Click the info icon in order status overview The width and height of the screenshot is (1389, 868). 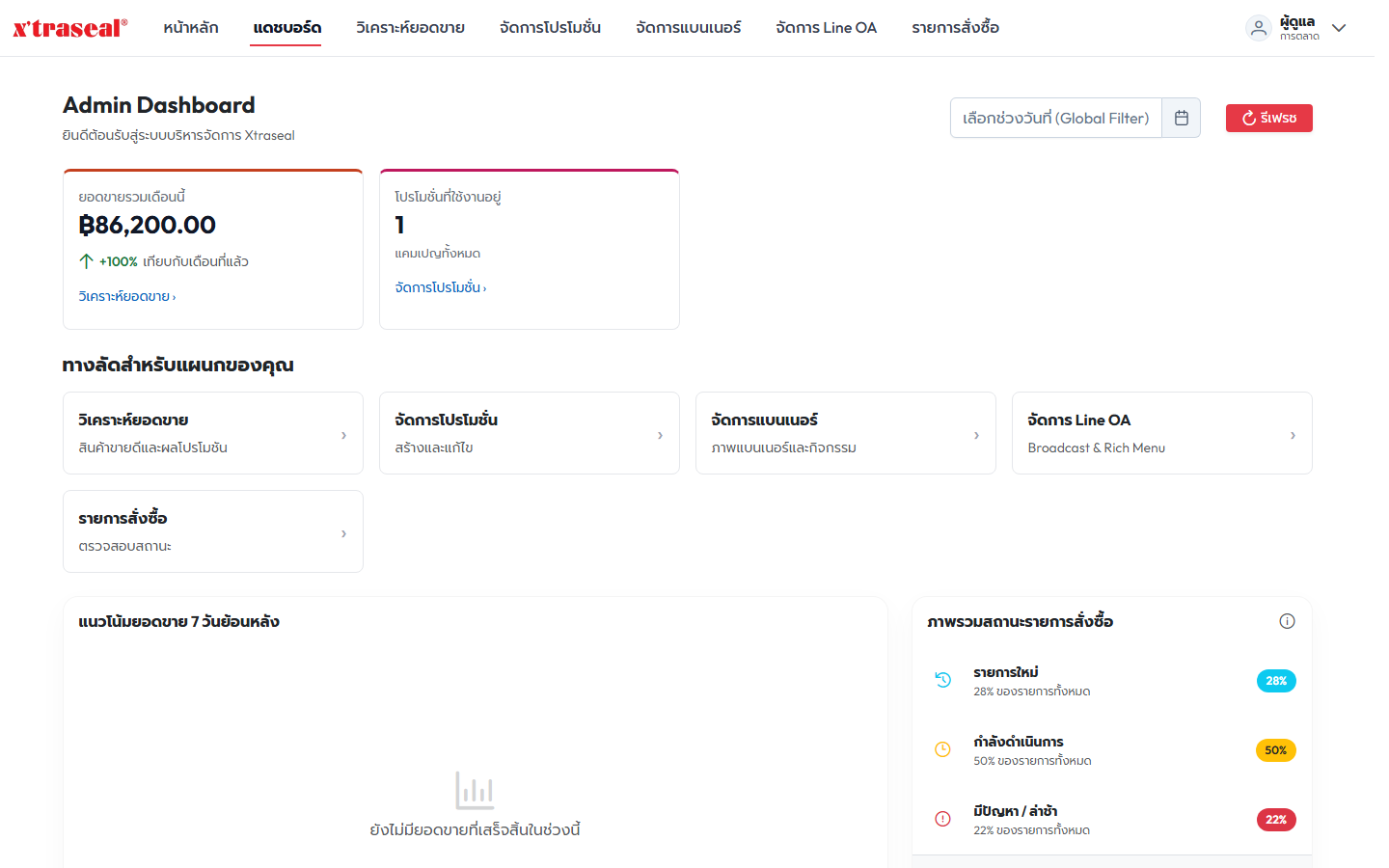1287,621
